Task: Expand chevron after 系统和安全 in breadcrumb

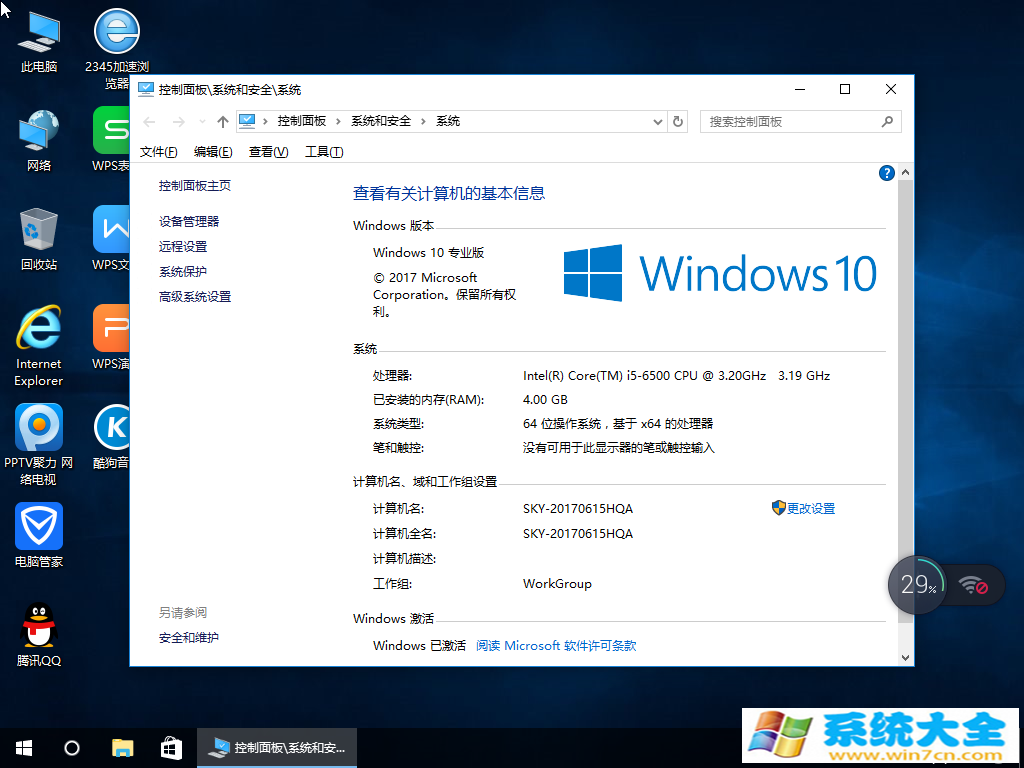Action: [x=423, y=121]
